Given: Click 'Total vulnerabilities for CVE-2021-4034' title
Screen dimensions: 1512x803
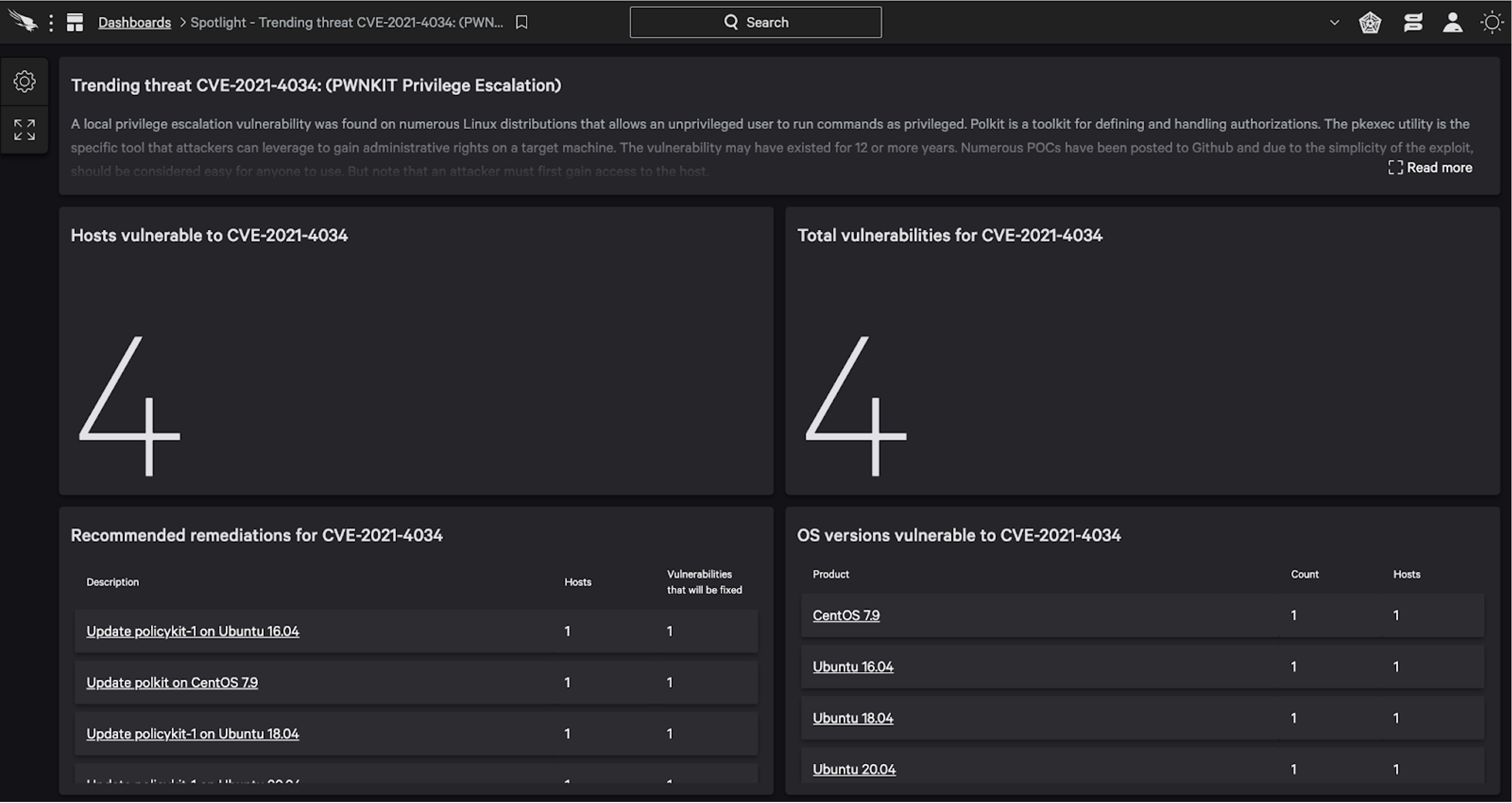Looking at the screenshot, I should coord(949,235).
